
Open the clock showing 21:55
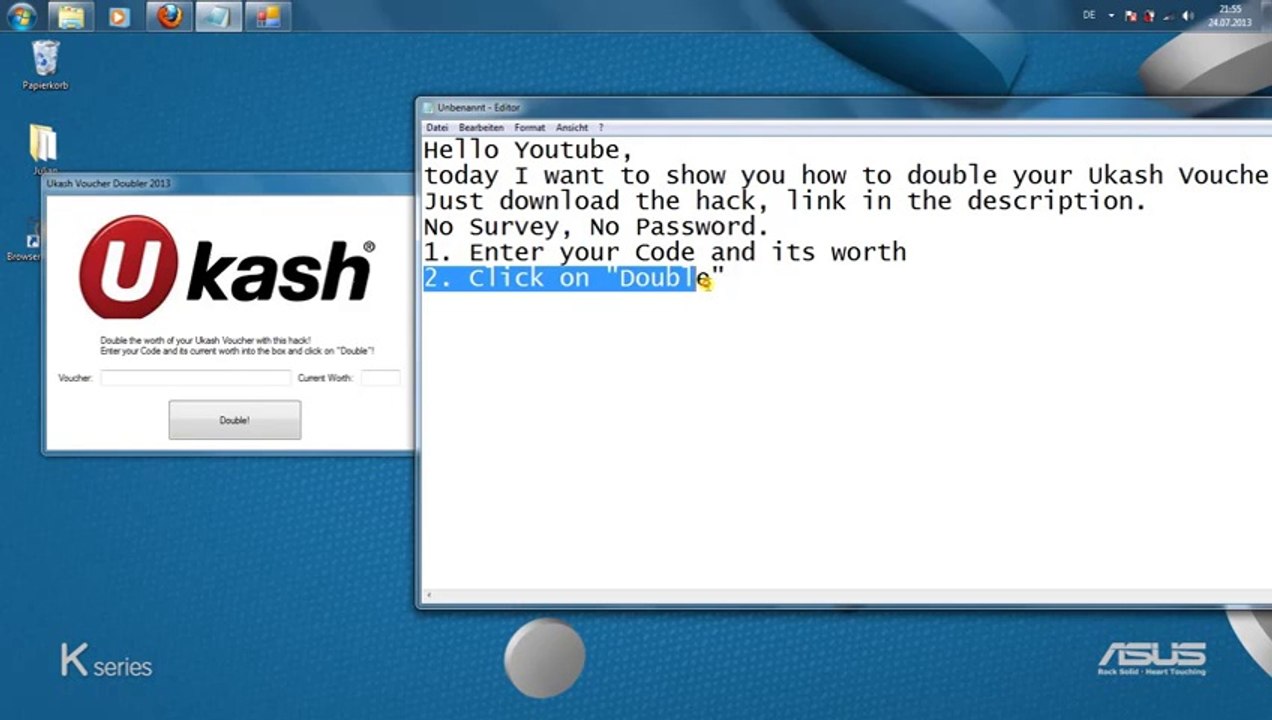[1230, 16]
